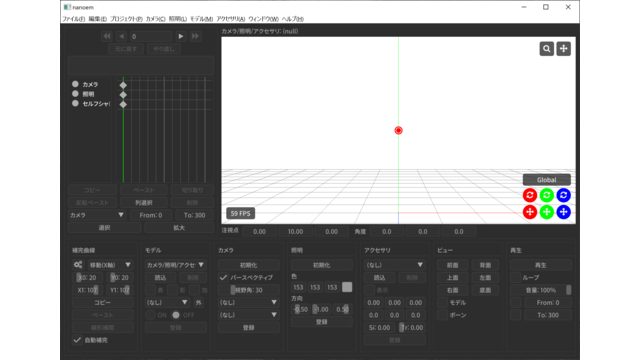Screen dimensions: 640x360
Task: Click the viewport move crosshair icon
Action: (x=564, y=49)
